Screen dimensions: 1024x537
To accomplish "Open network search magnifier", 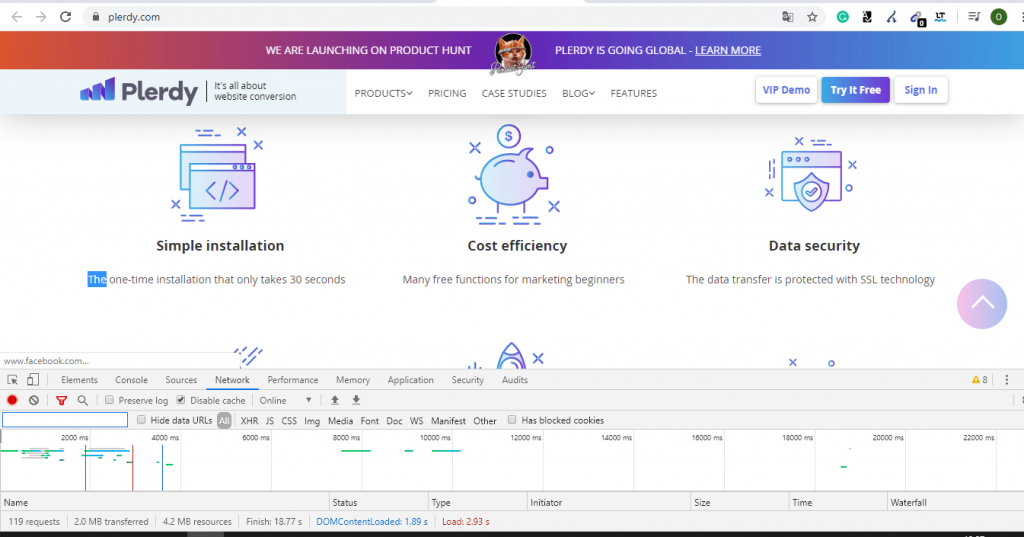I will tap(82, 400).
